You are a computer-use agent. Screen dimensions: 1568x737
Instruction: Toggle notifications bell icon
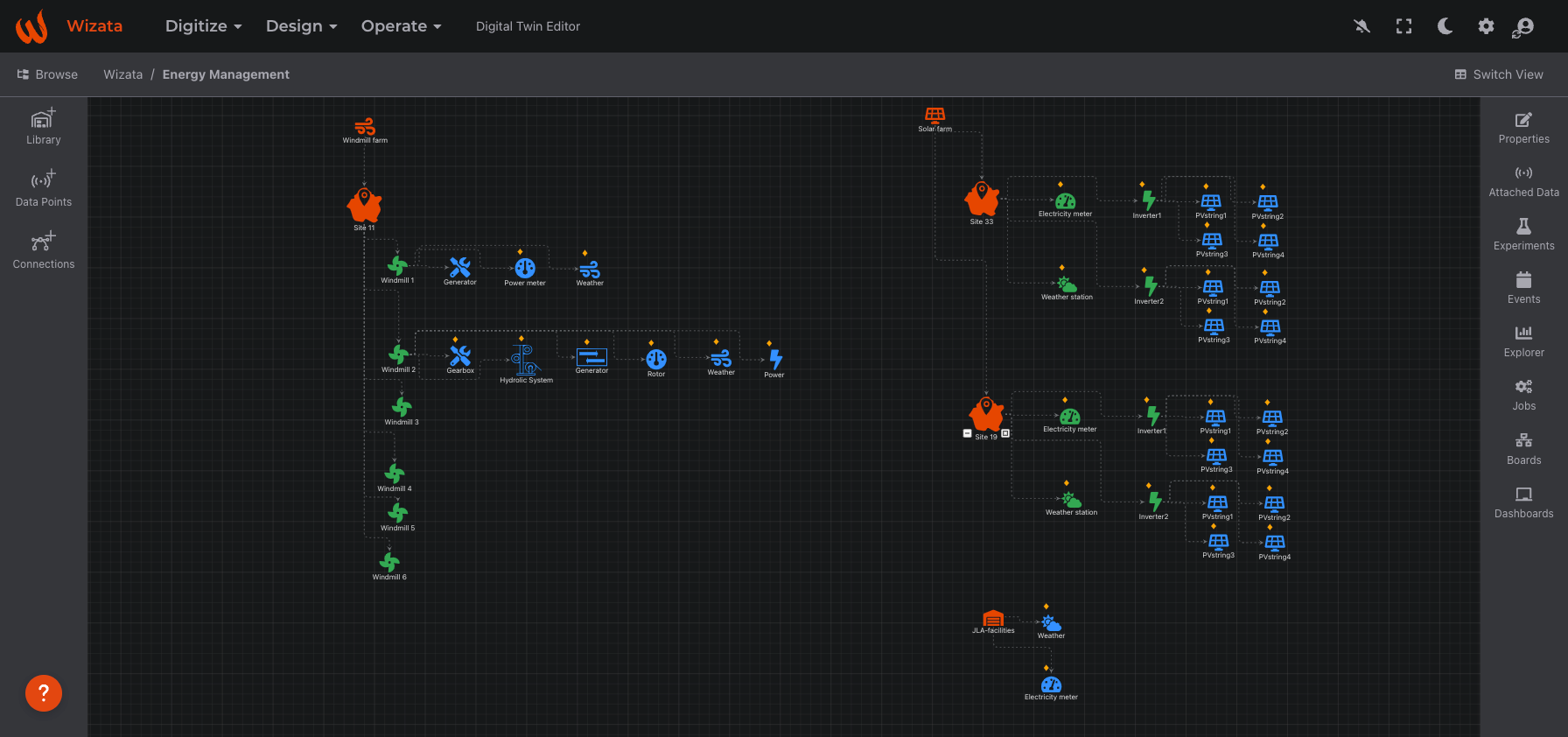point(1361,26)
